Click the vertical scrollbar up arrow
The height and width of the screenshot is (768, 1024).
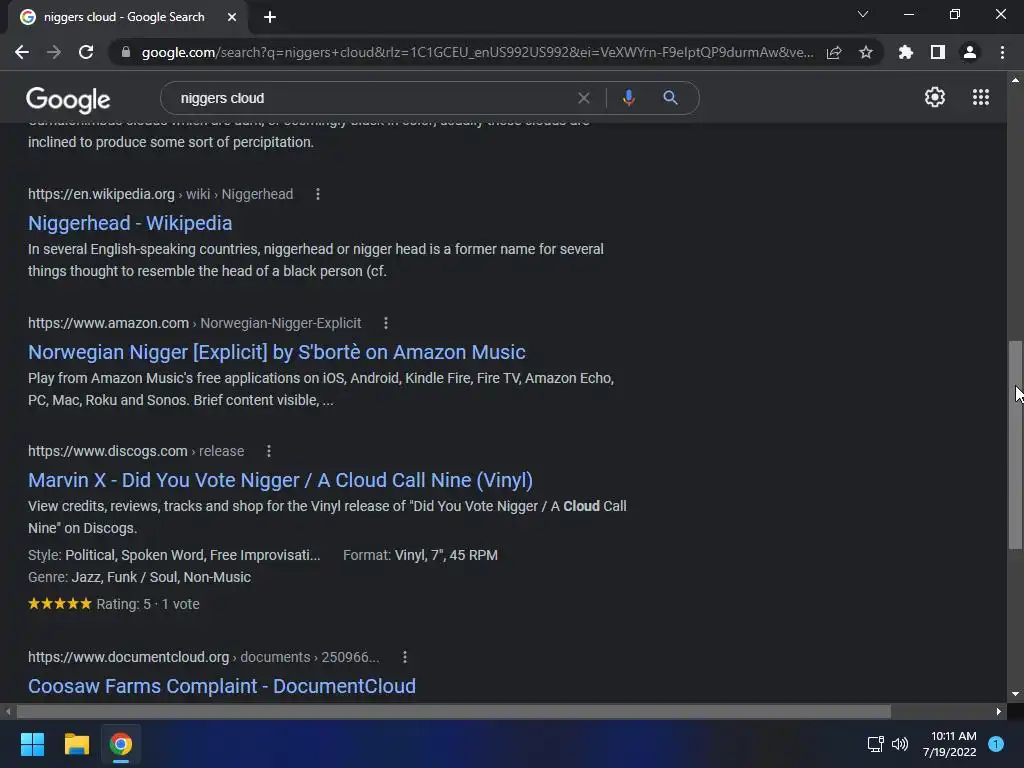point(1015,80)
